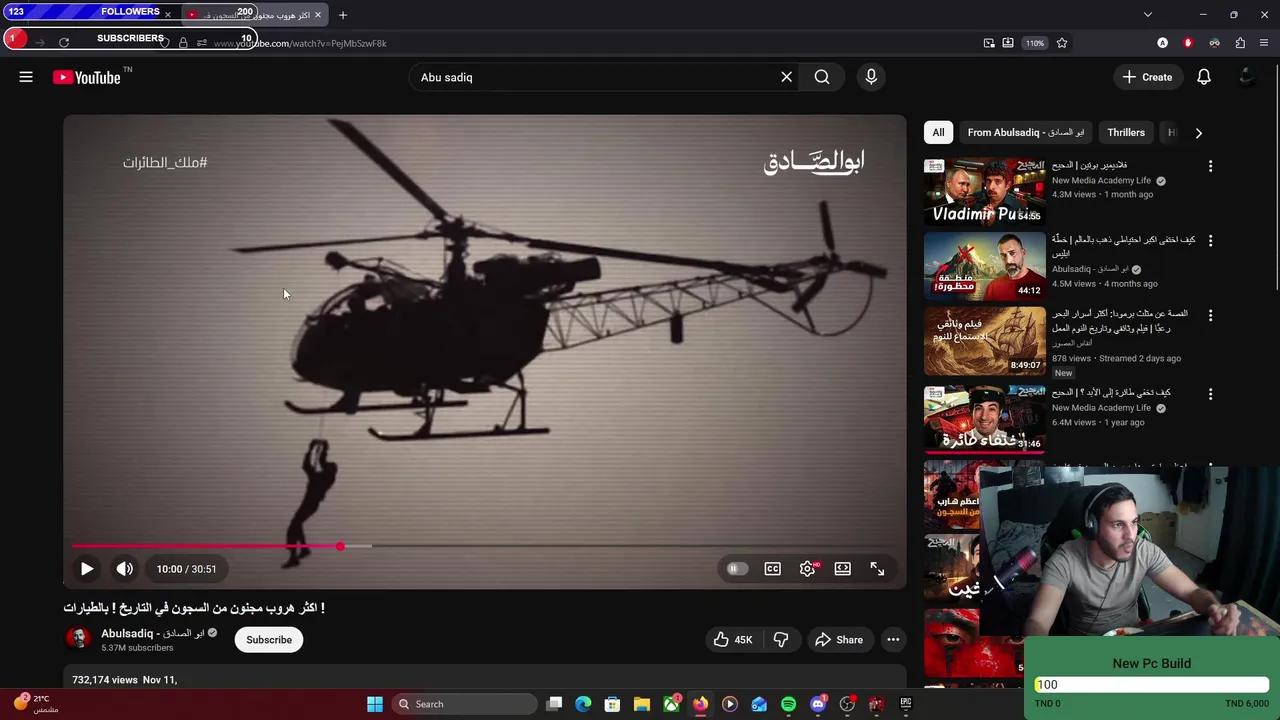Screen dimensions: 1280x720
Task: Open the browser application menu
Action: [x=1265, y=43]
